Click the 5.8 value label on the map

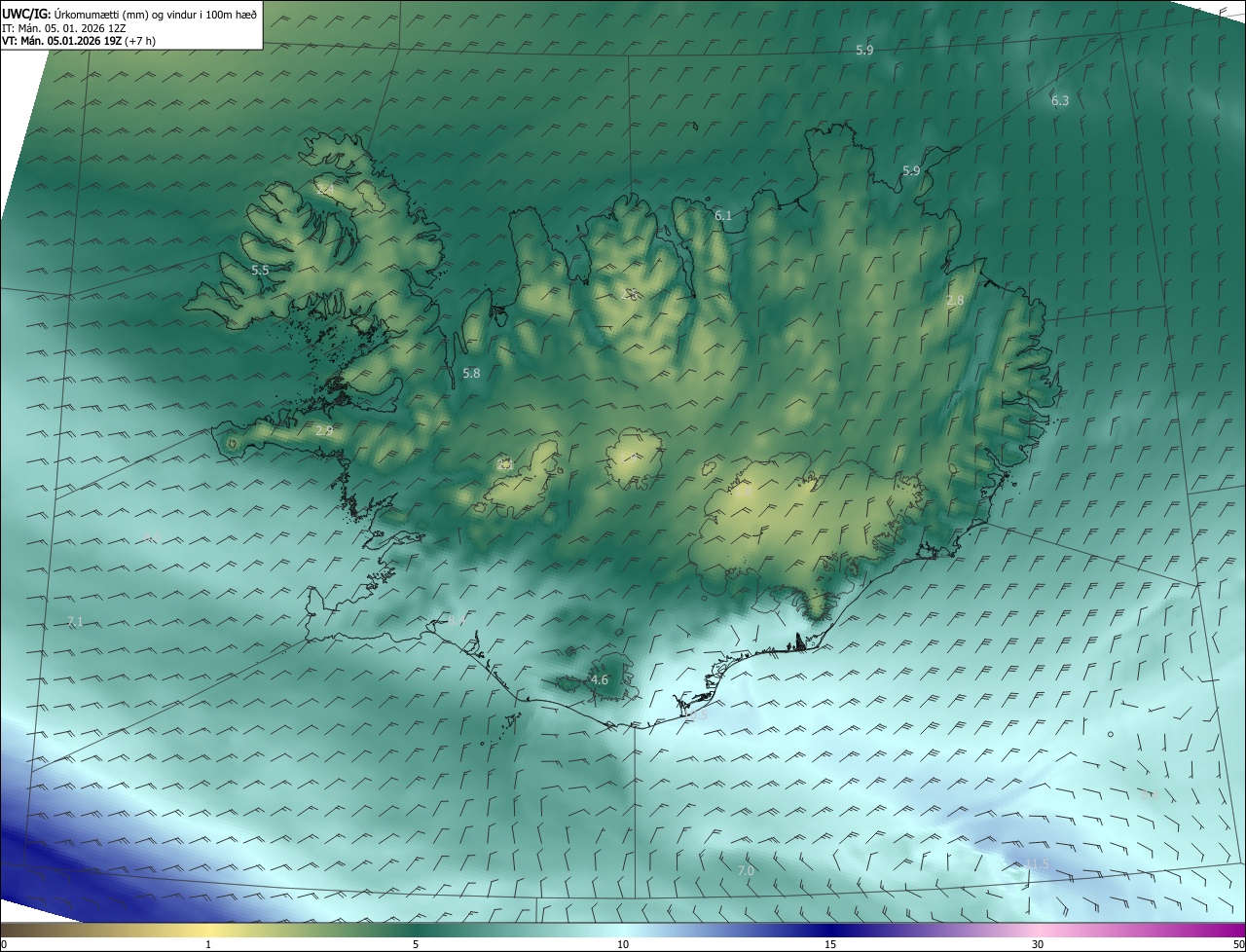(471, 373)
